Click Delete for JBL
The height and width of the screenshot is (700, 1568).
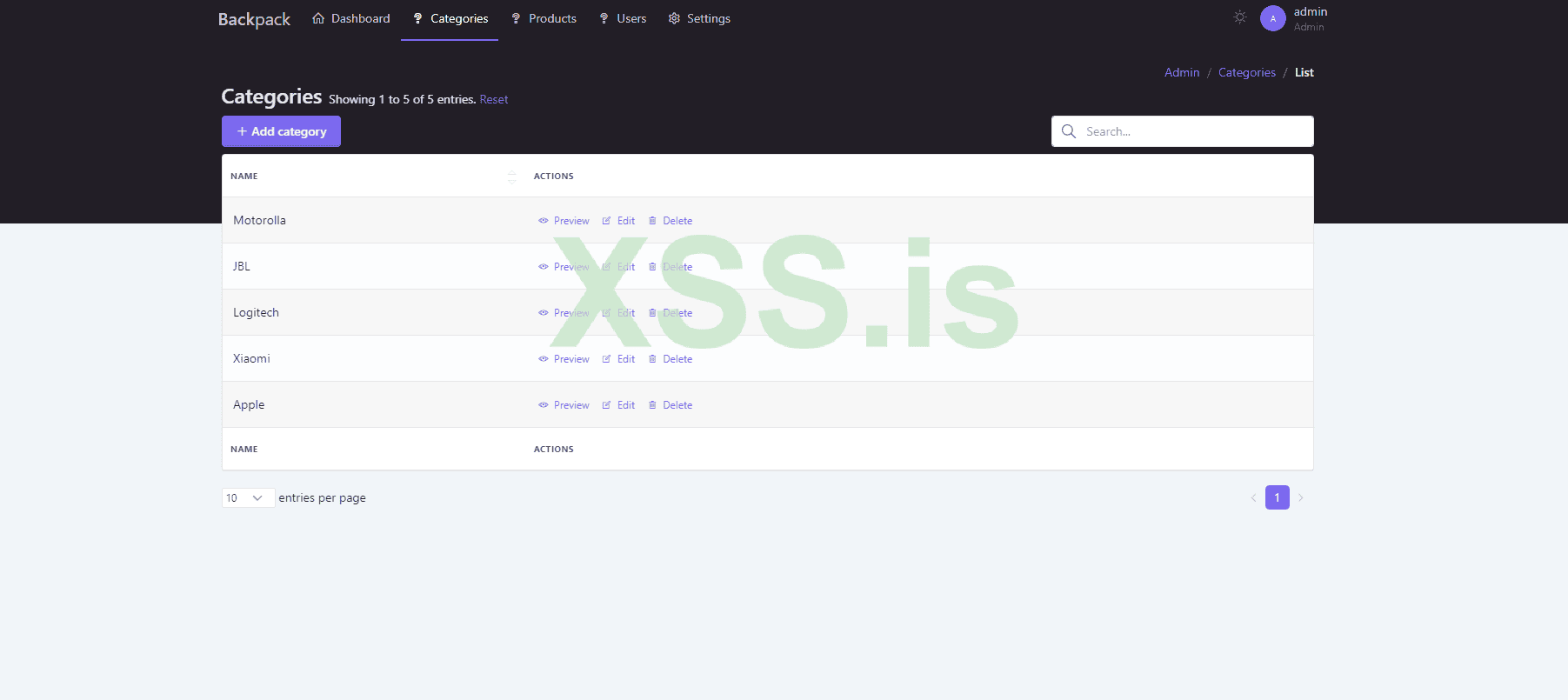[x=671, y=267]
